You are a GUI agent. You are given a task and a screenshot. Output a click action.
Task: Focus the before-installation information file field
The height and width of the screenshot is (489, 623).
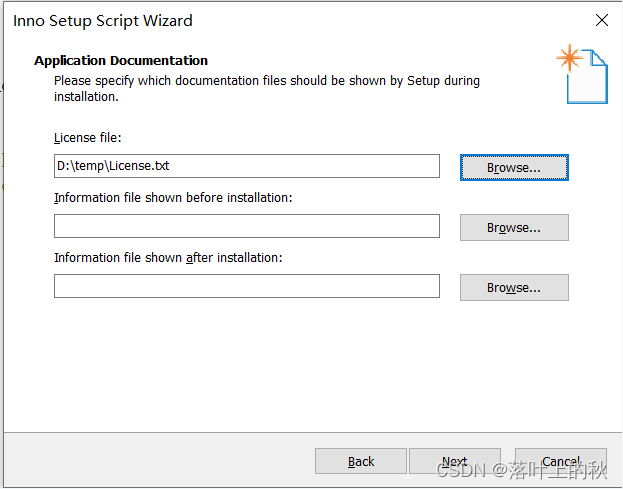[x=247, y=226]
